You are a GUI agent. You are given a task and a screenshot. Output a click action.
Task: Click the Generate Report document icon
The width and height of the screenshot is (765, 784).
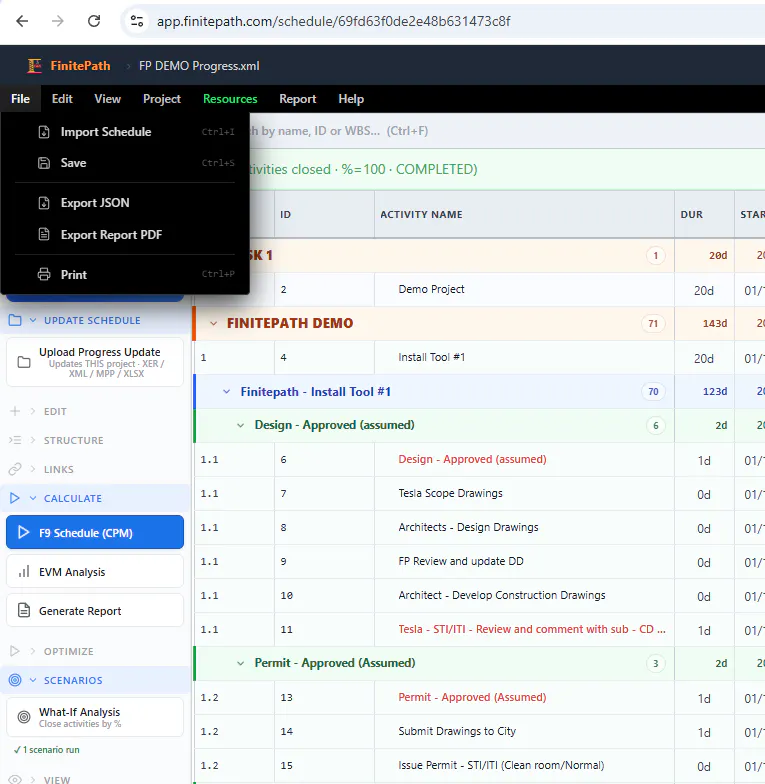click(x=24, y=610)
